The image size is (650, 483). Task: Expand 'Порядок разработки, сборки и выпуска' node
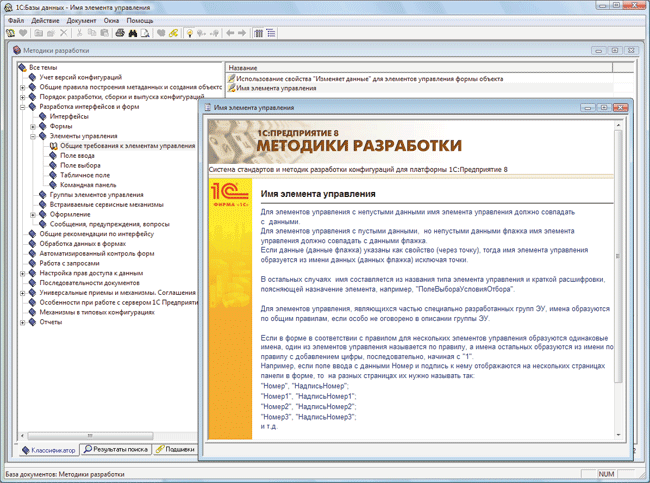tap(23, 97)
